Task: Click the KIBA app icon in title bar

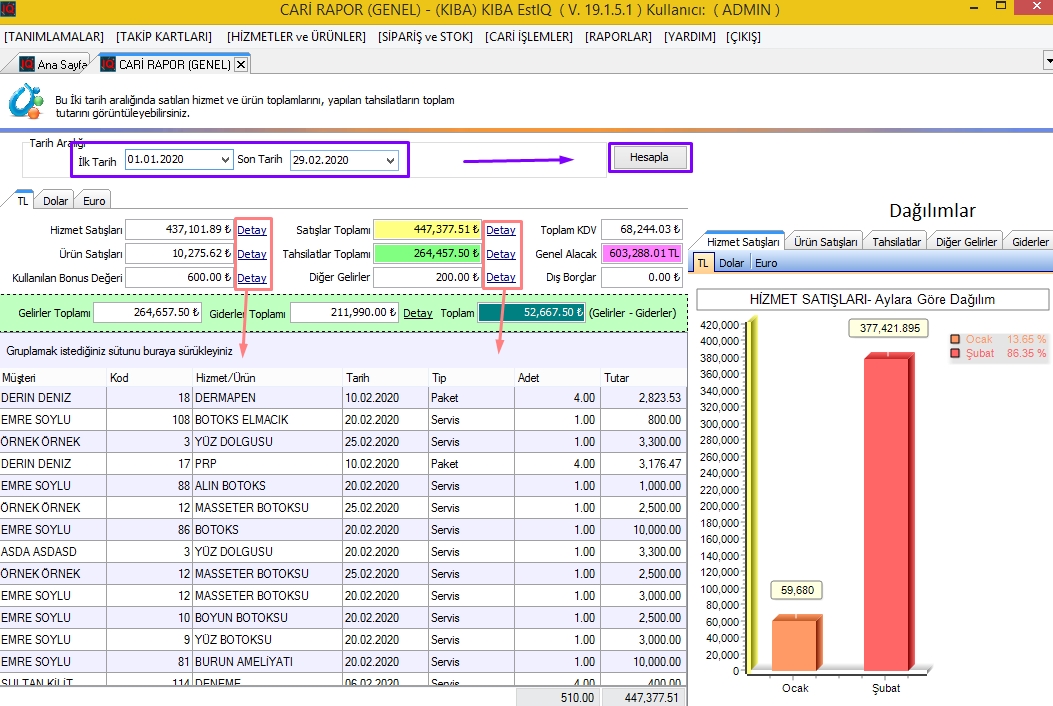Action: (9, 10)
